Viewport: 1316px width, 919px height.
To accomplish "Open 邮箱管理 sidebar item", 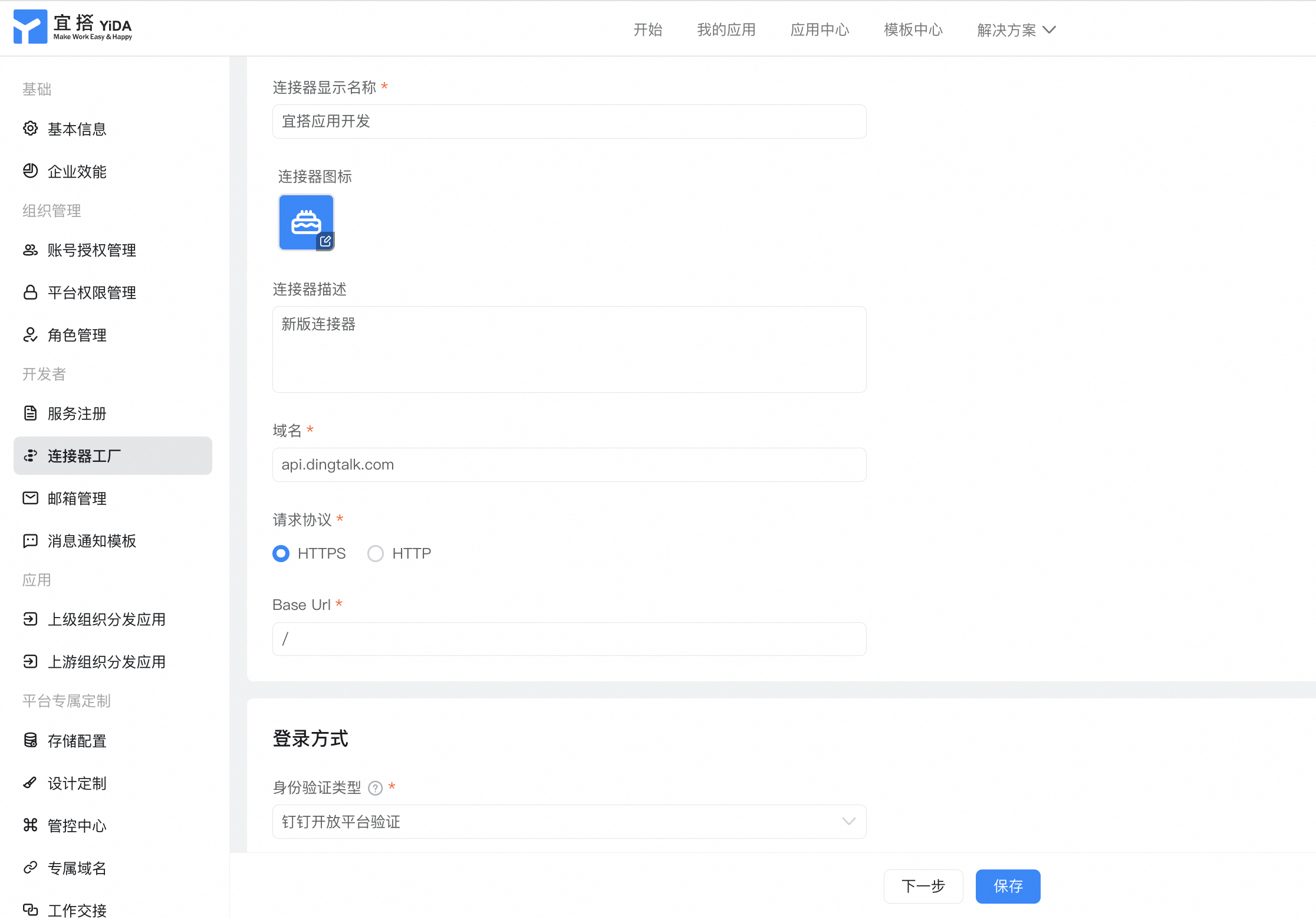I will coord(113,498).
